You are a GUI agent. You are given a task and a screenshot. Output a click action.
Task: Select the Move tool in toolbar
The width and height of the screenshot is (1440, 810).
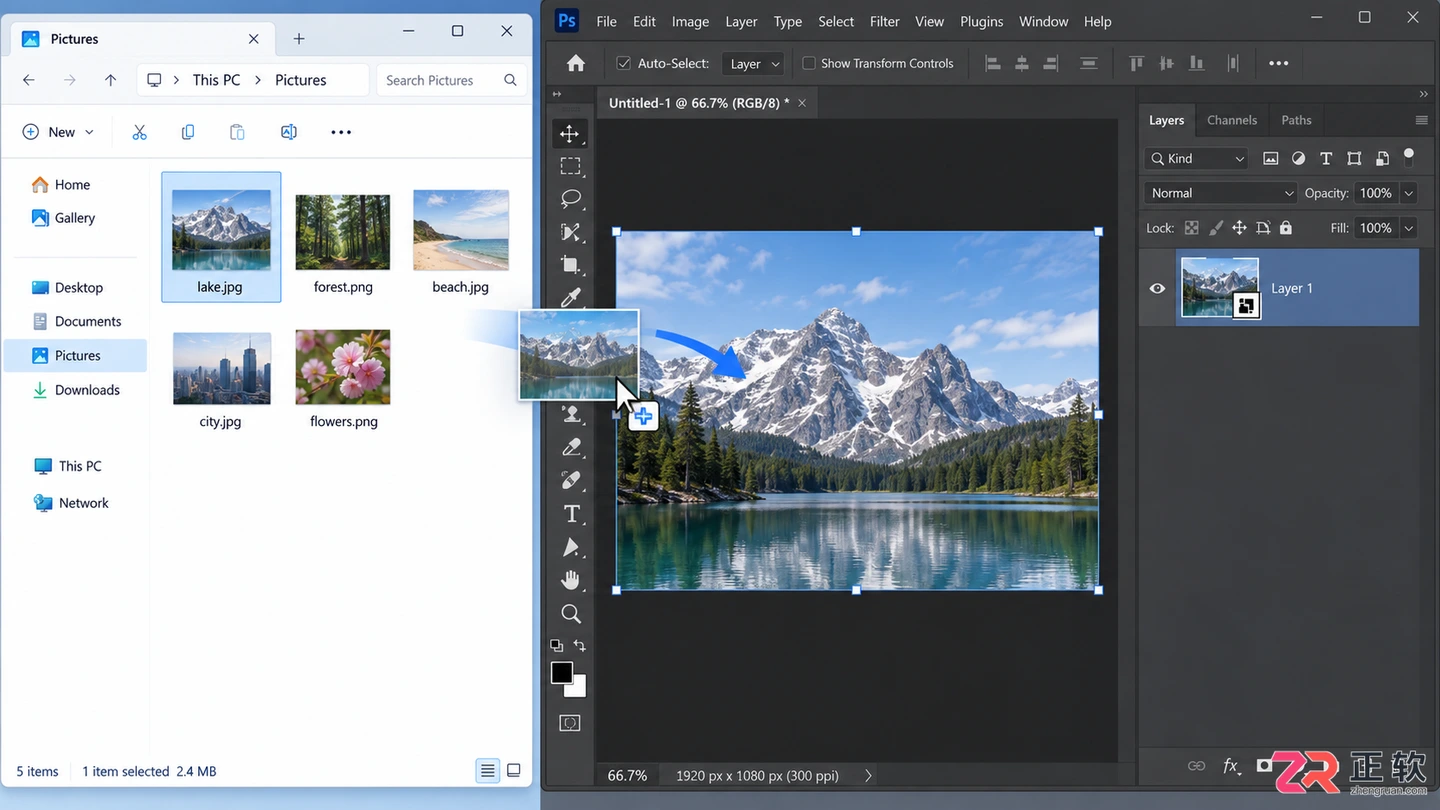[x=570, y=133]
